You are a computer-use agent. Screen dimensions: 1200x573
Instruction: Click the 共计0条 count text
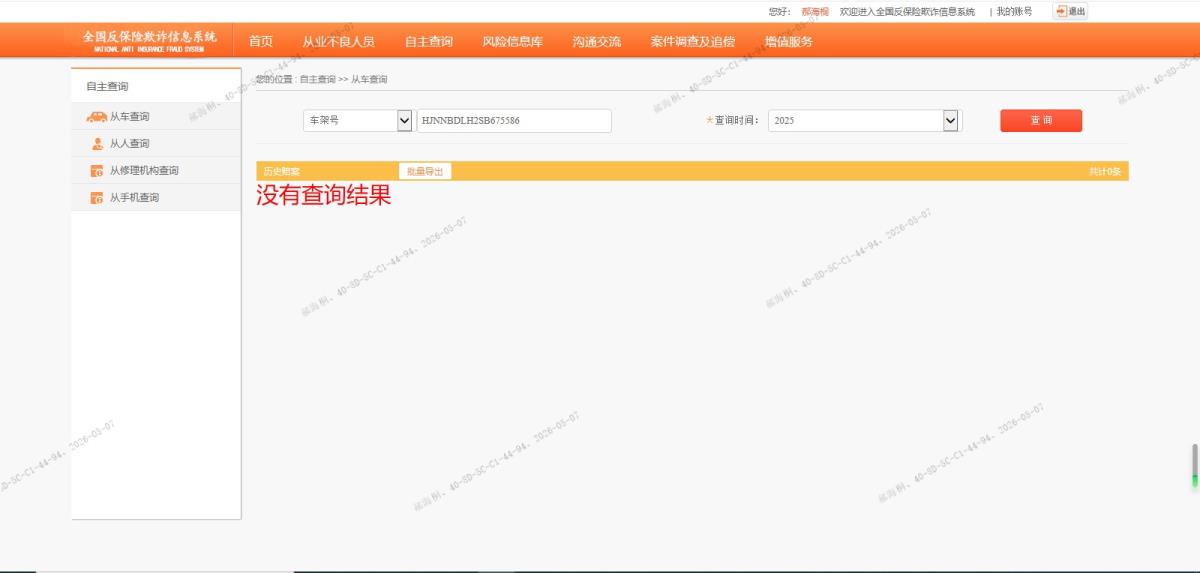[1105, 171]
